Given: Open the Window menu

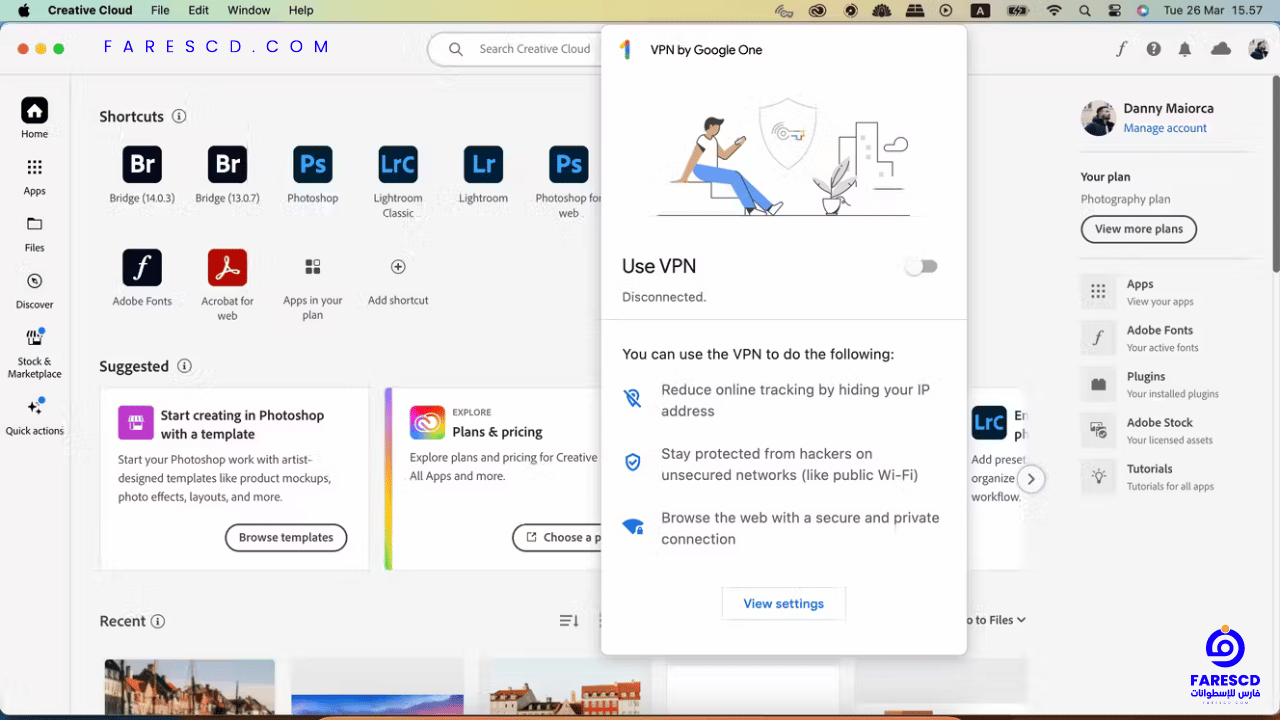Looking at the screenshot, I should (x=249, y=10).
